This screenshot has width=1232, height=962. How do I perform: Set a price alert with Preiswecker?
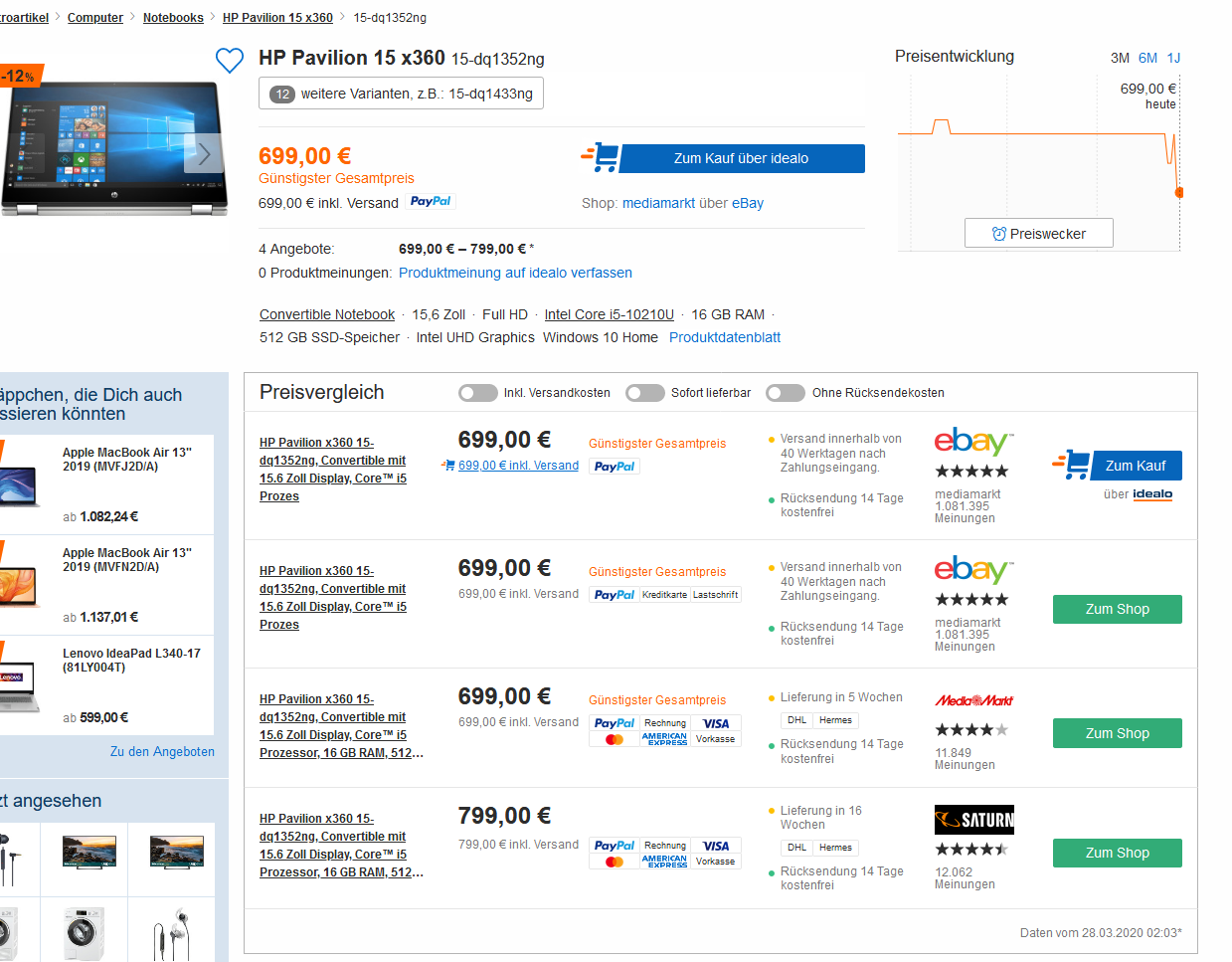point(1038,234)
